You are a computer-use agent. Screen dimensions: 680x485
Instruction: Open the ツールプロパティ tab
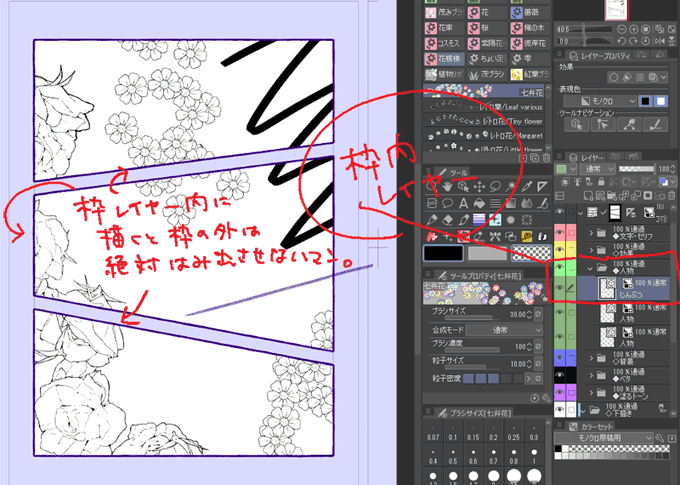pyautogui.click(x=479, y=275)
